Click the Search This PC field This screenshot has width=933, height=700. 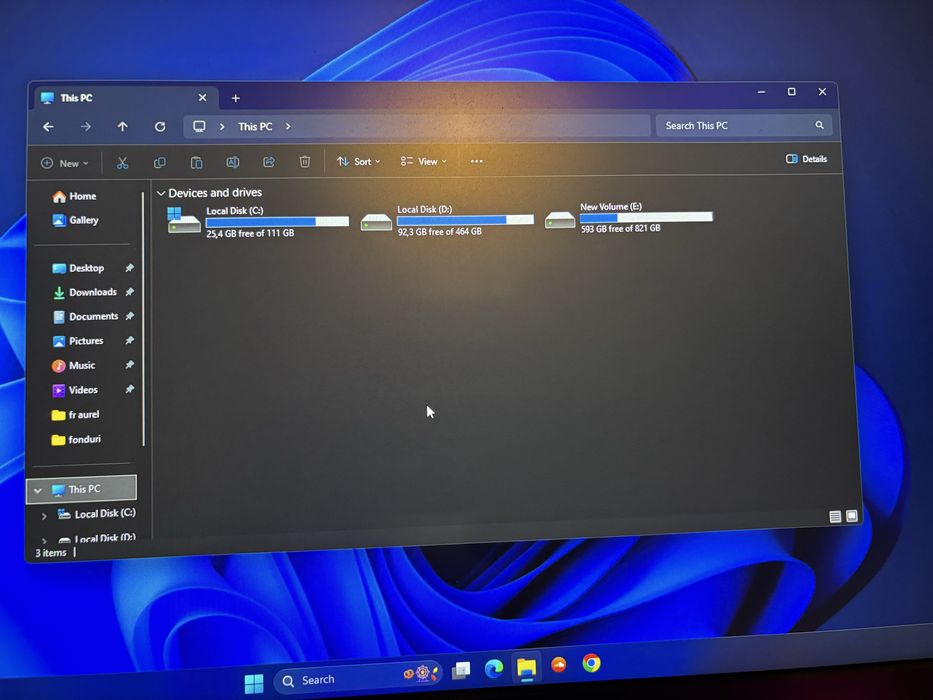tap(744, 125)
